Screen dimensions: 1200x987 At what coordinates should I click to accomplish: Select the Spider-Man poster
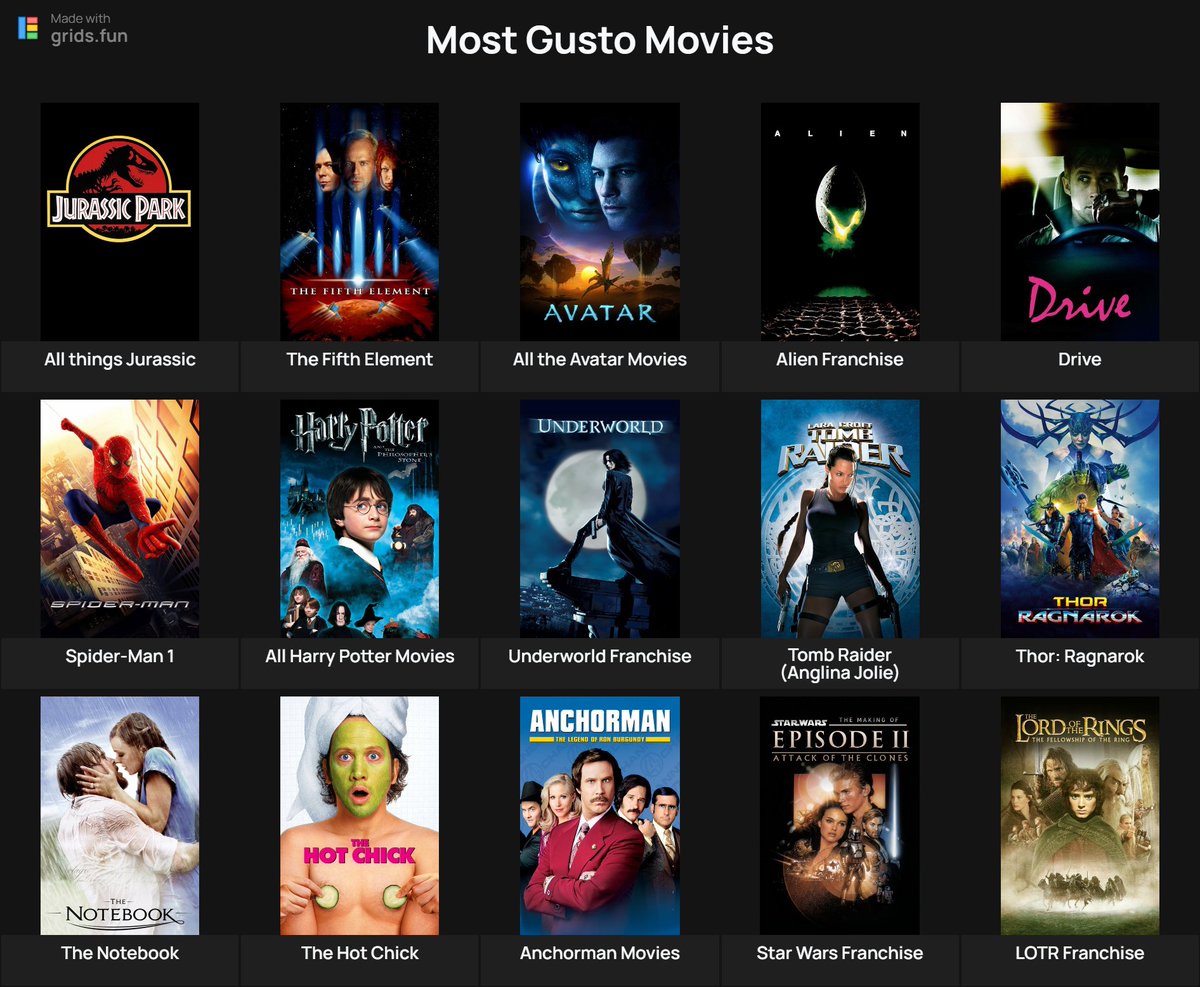pyautogui.click(x=120, y=518)
